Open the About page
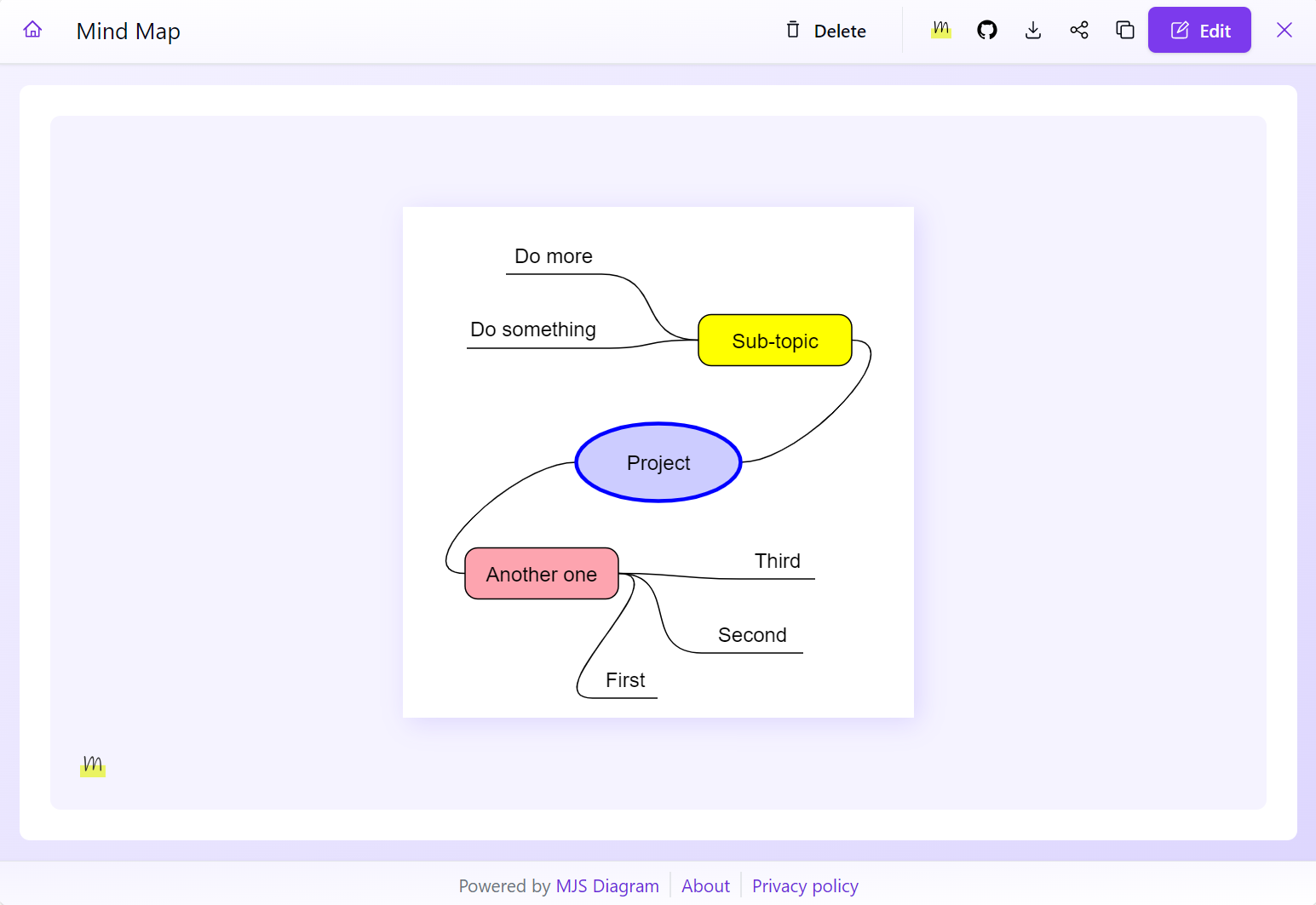Image resolution: width=1316 pixels, height=905 pixels. point(705,885)
